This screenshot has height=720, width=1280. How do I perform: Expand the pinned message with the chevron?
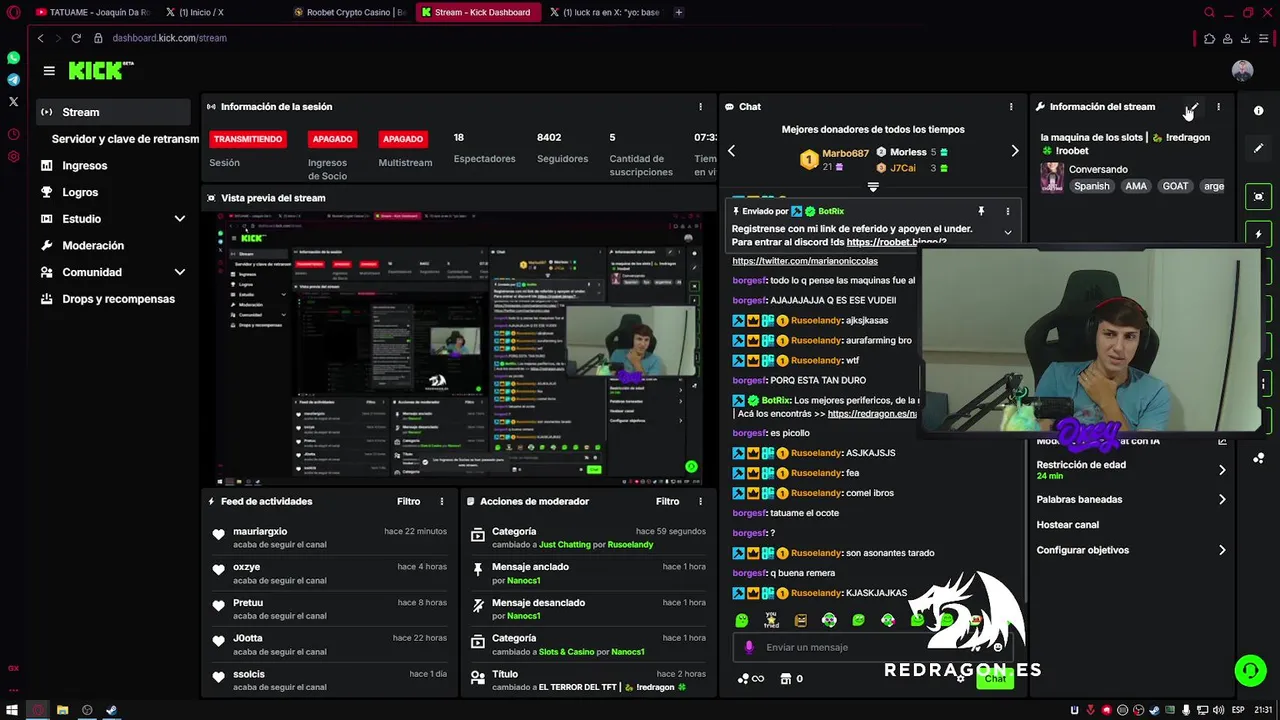[1007, 232]
